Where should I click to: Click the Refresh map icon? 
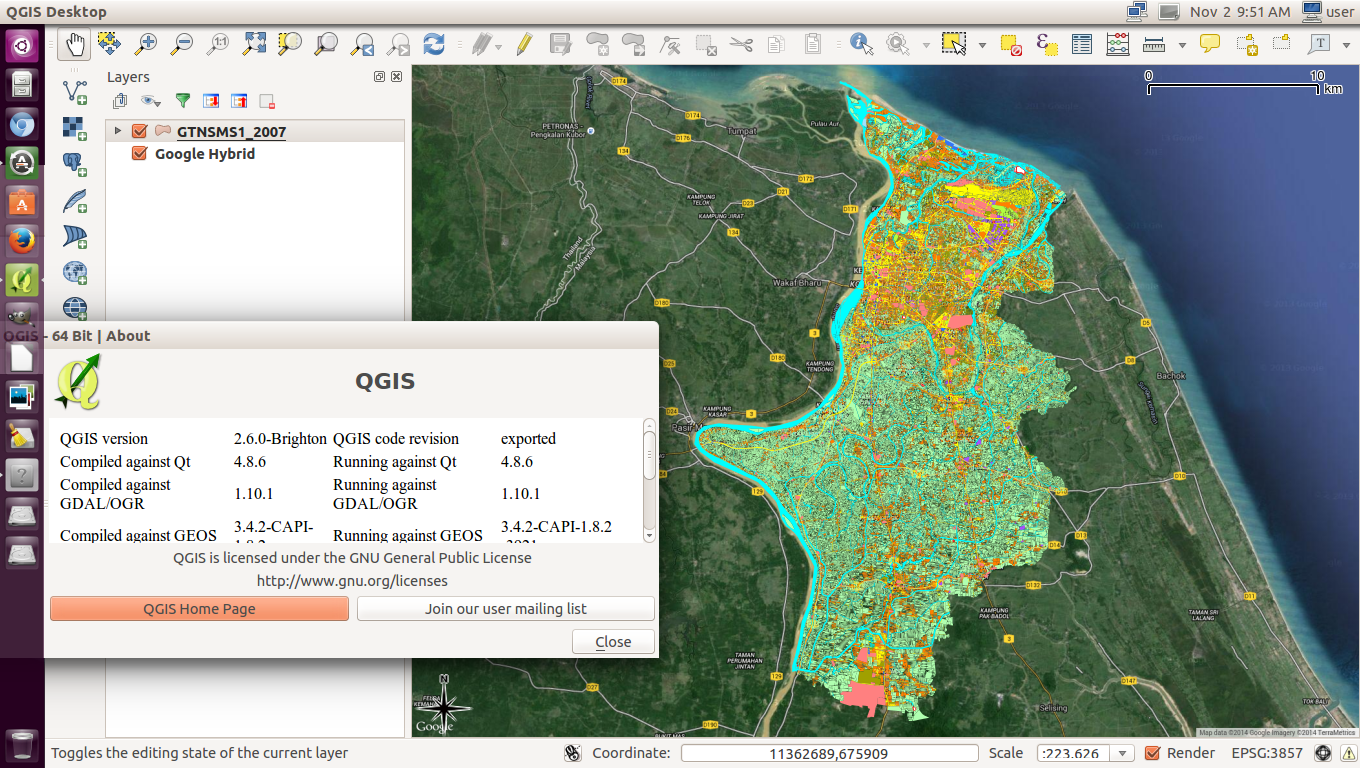434,43
